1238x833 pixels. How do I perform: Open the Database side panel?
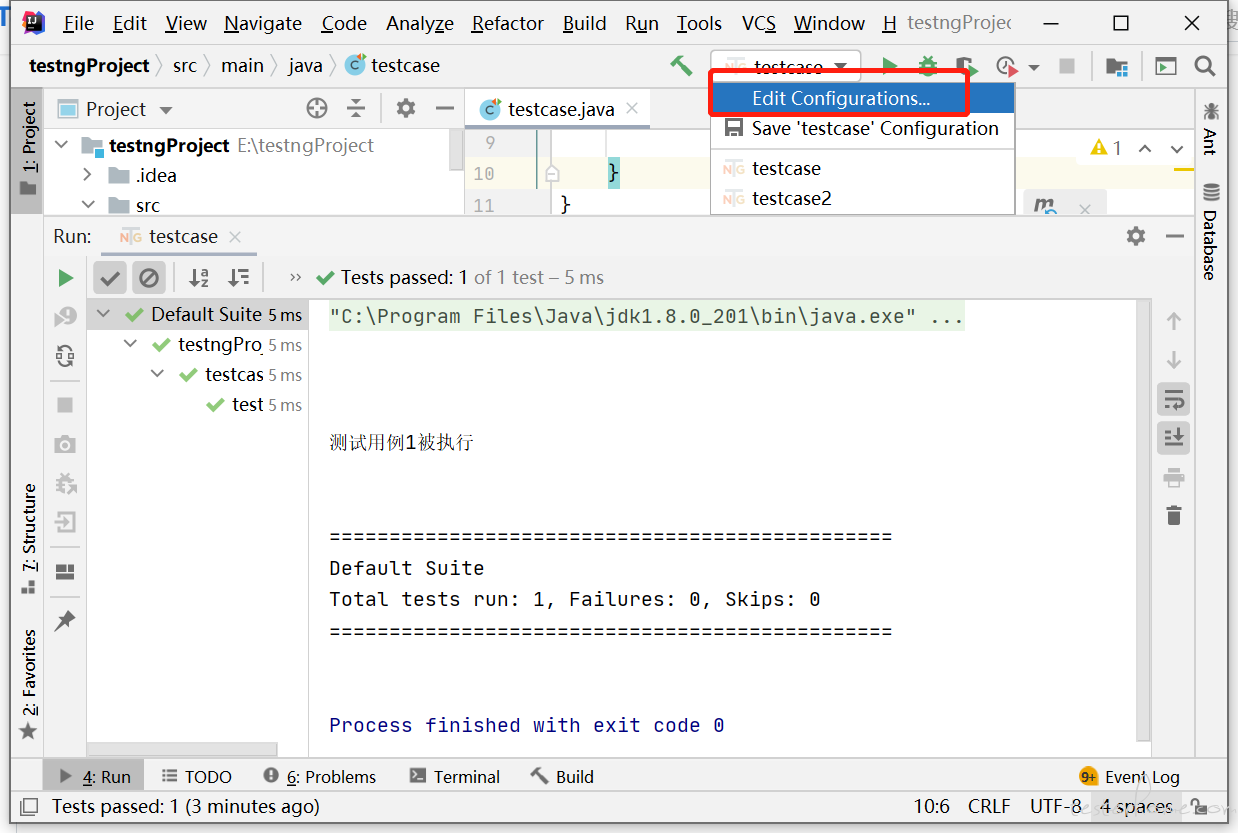tap(1210, 231)
